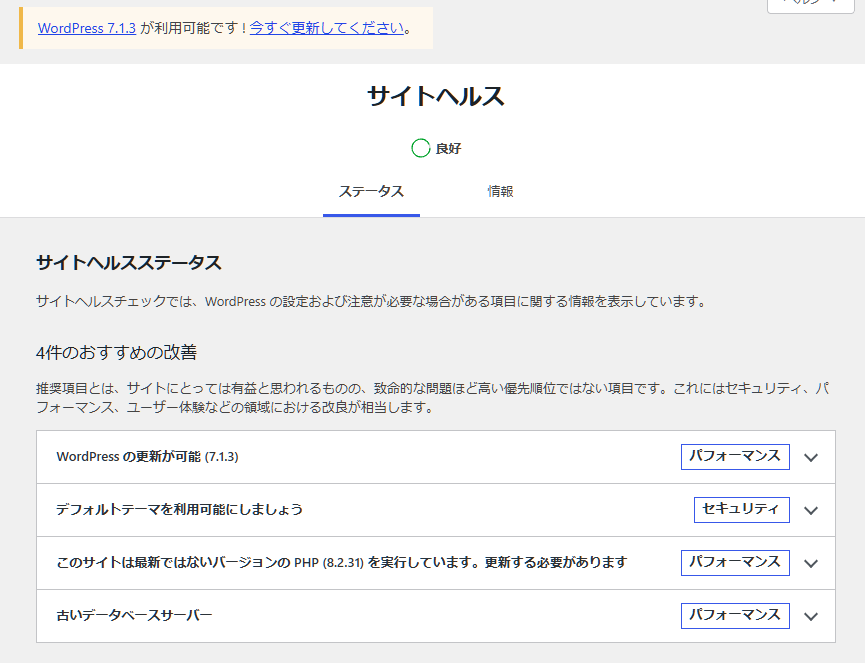Switch to the 情報 tab

click(x=500, y=192)
